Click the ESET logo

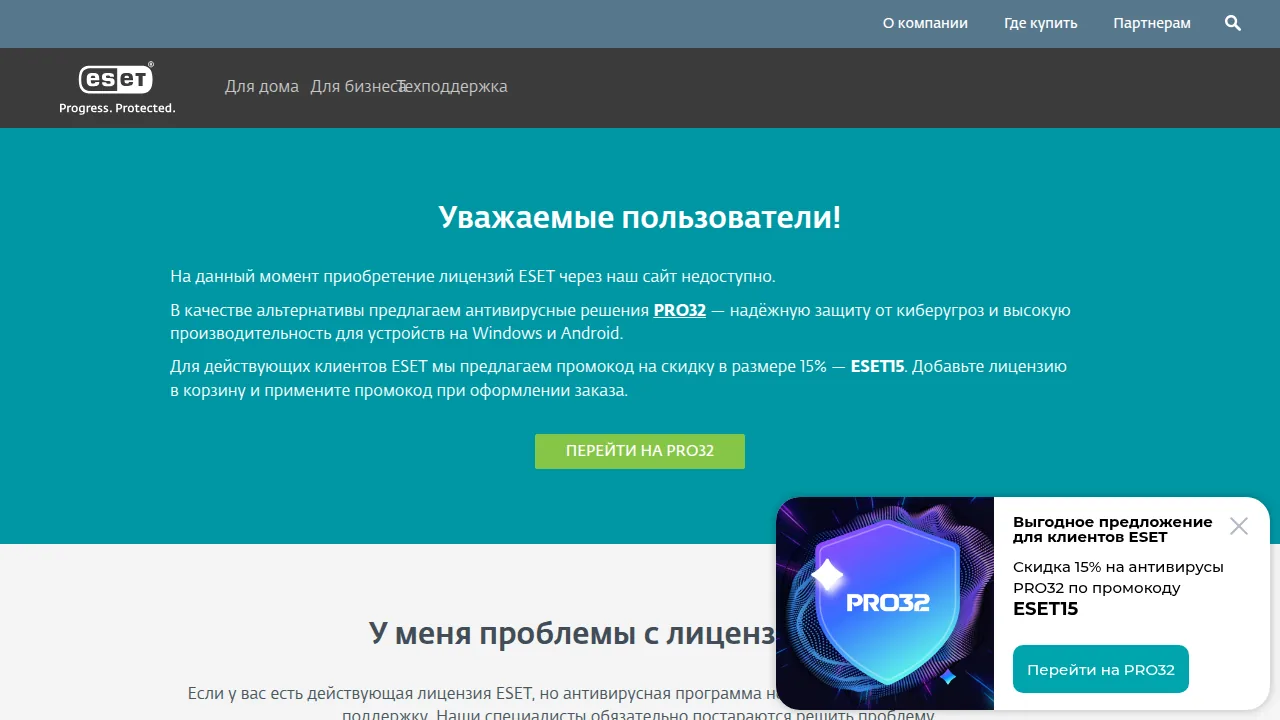[x=117, y=88]
